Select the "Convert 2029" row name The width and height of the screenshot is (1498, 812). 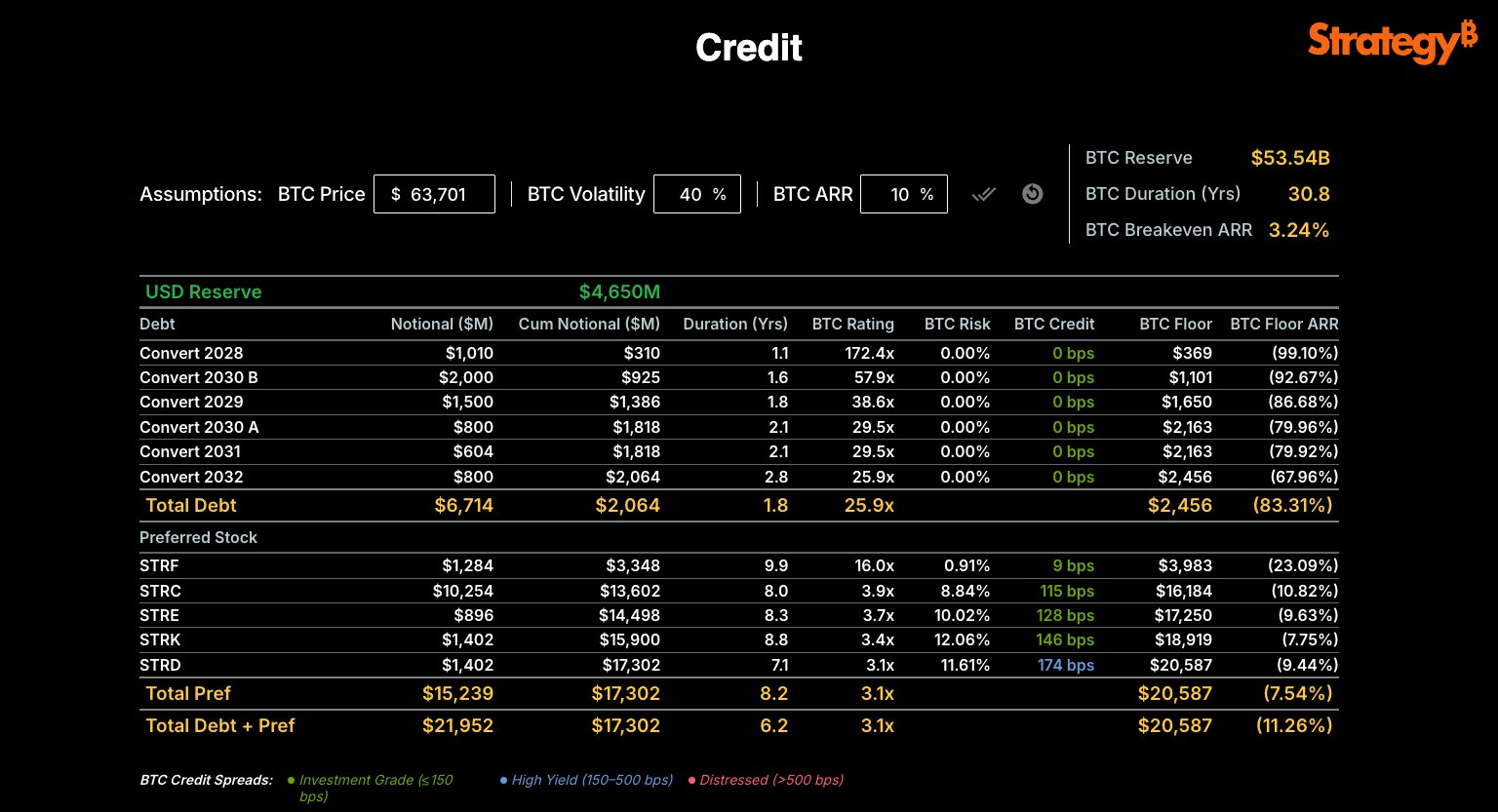[191, 402]
